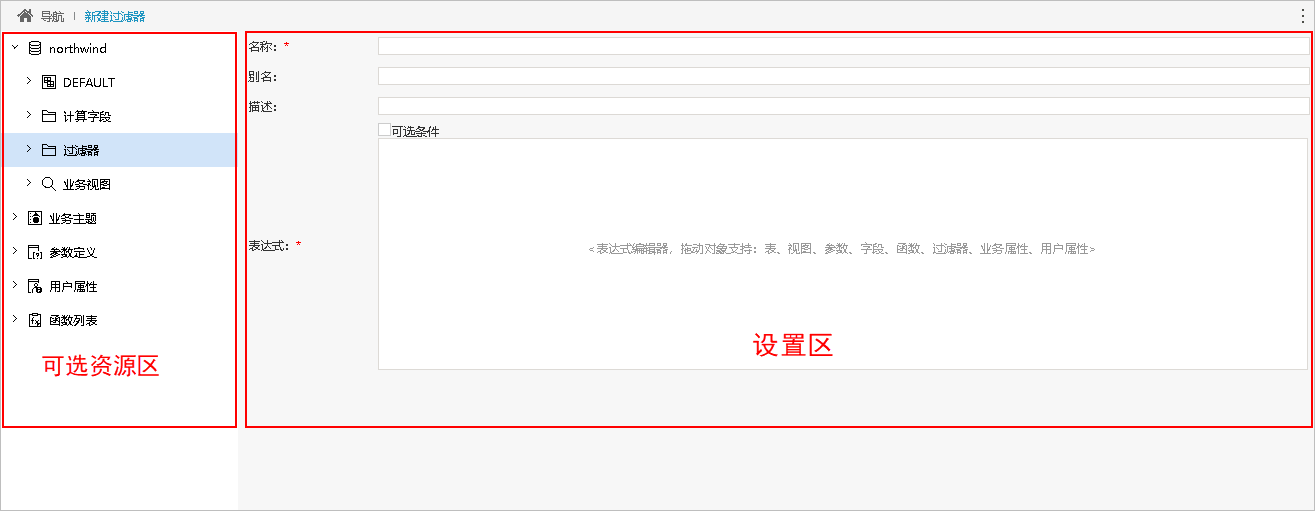The width and height of the screenshot is (1315, 511).
Task: Expand the 过滤器 node
Action: [28, 149]
